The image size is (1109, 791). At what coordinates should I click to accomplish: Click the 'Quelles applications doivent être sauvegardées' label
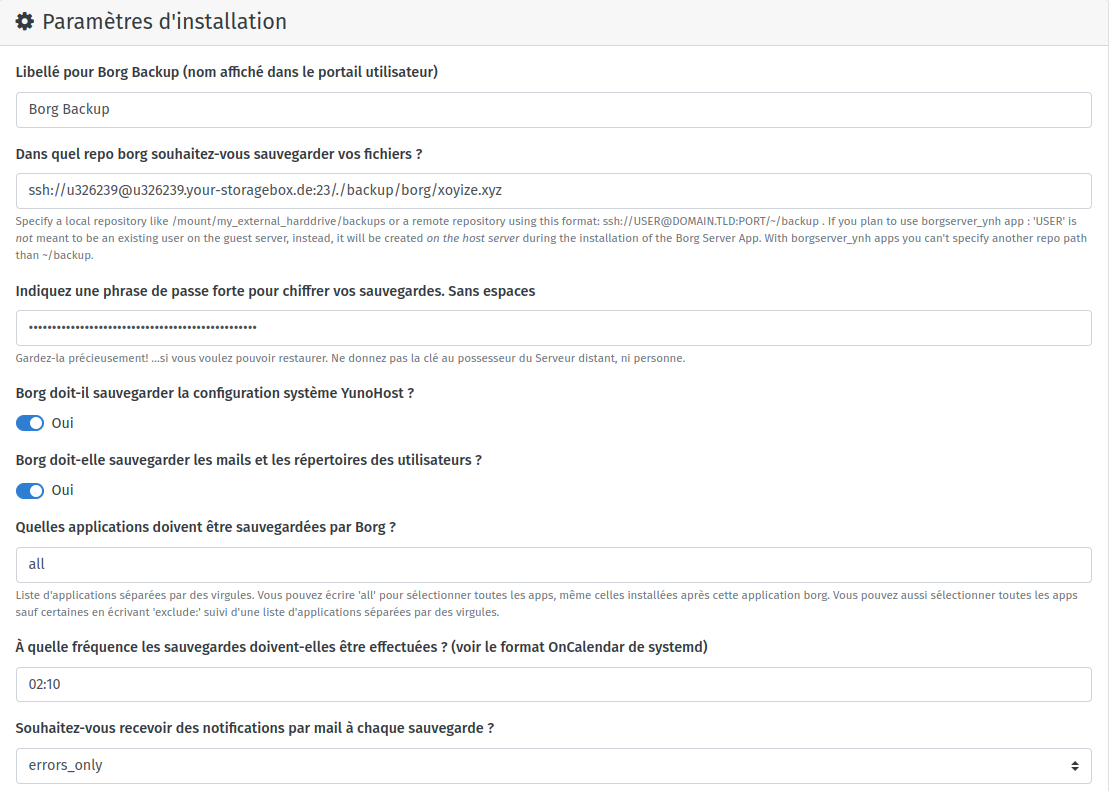pos(206,527)
